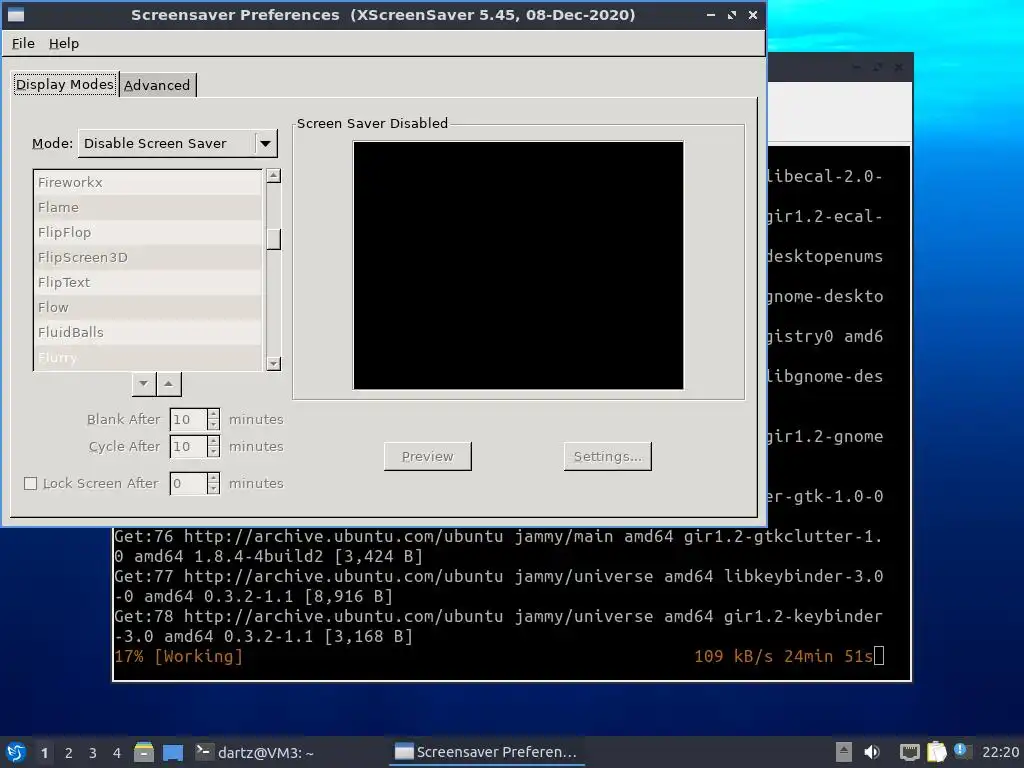Click the Cycle After spinner arrows
Screen dimensions: 1024x768
click(x=213, y=447)
